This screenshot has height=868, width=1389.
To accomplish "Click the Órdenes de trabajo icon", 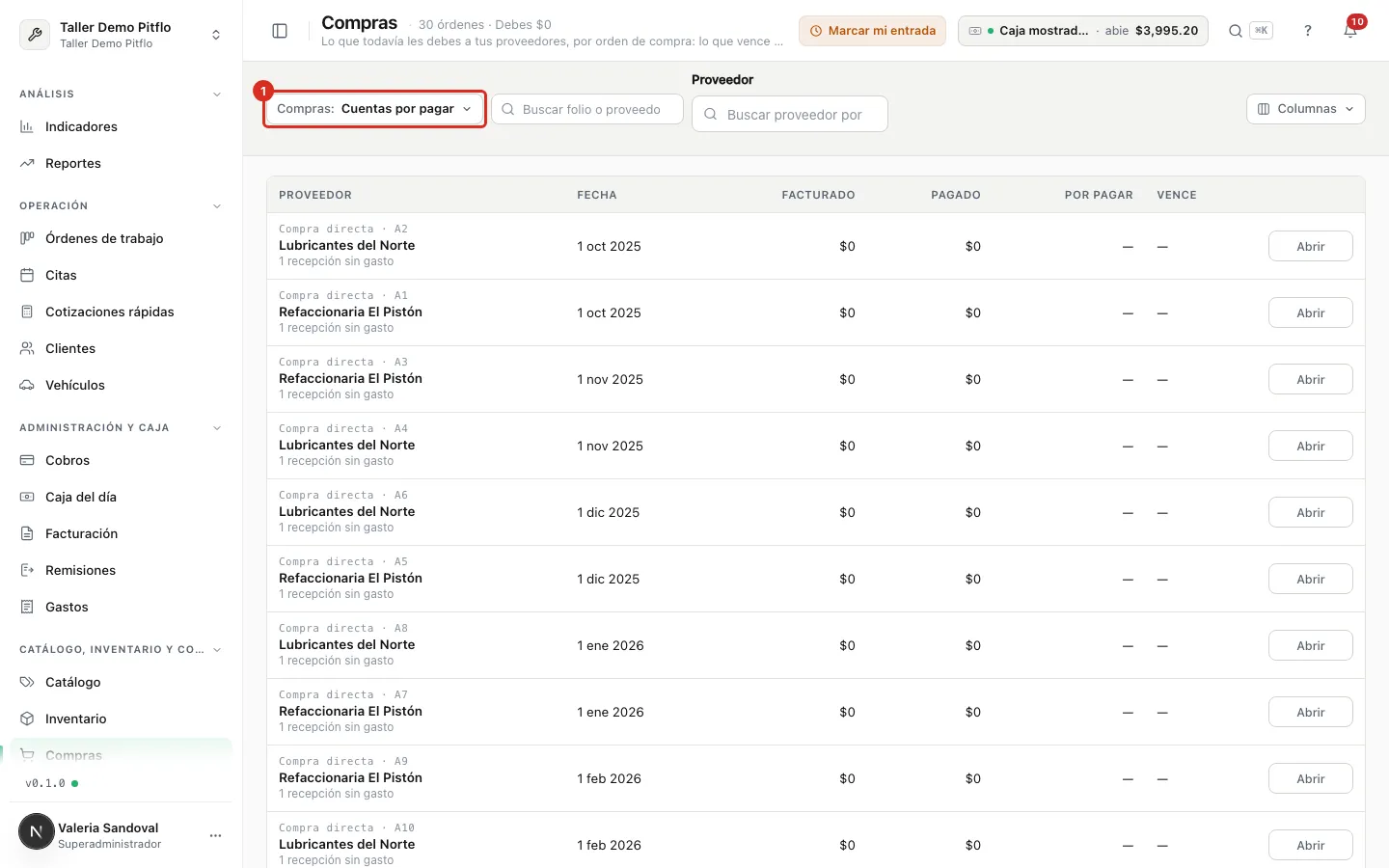I will point(27,238).
